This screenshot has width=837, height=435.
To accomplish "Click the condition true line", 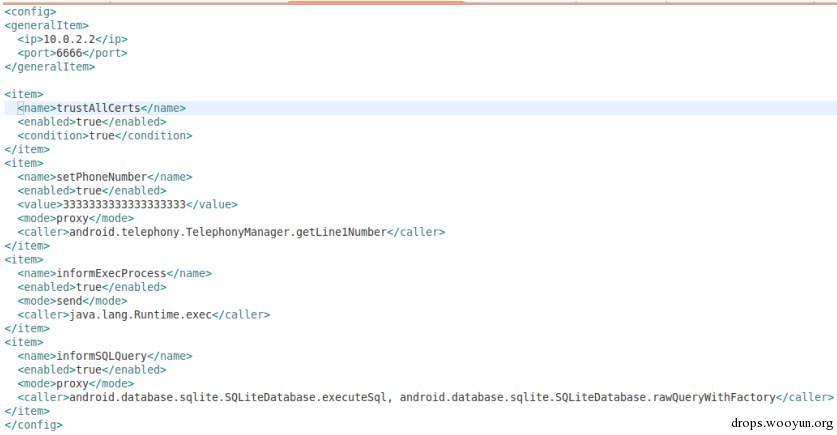I will pyautogui.click(x=104, y=135).
